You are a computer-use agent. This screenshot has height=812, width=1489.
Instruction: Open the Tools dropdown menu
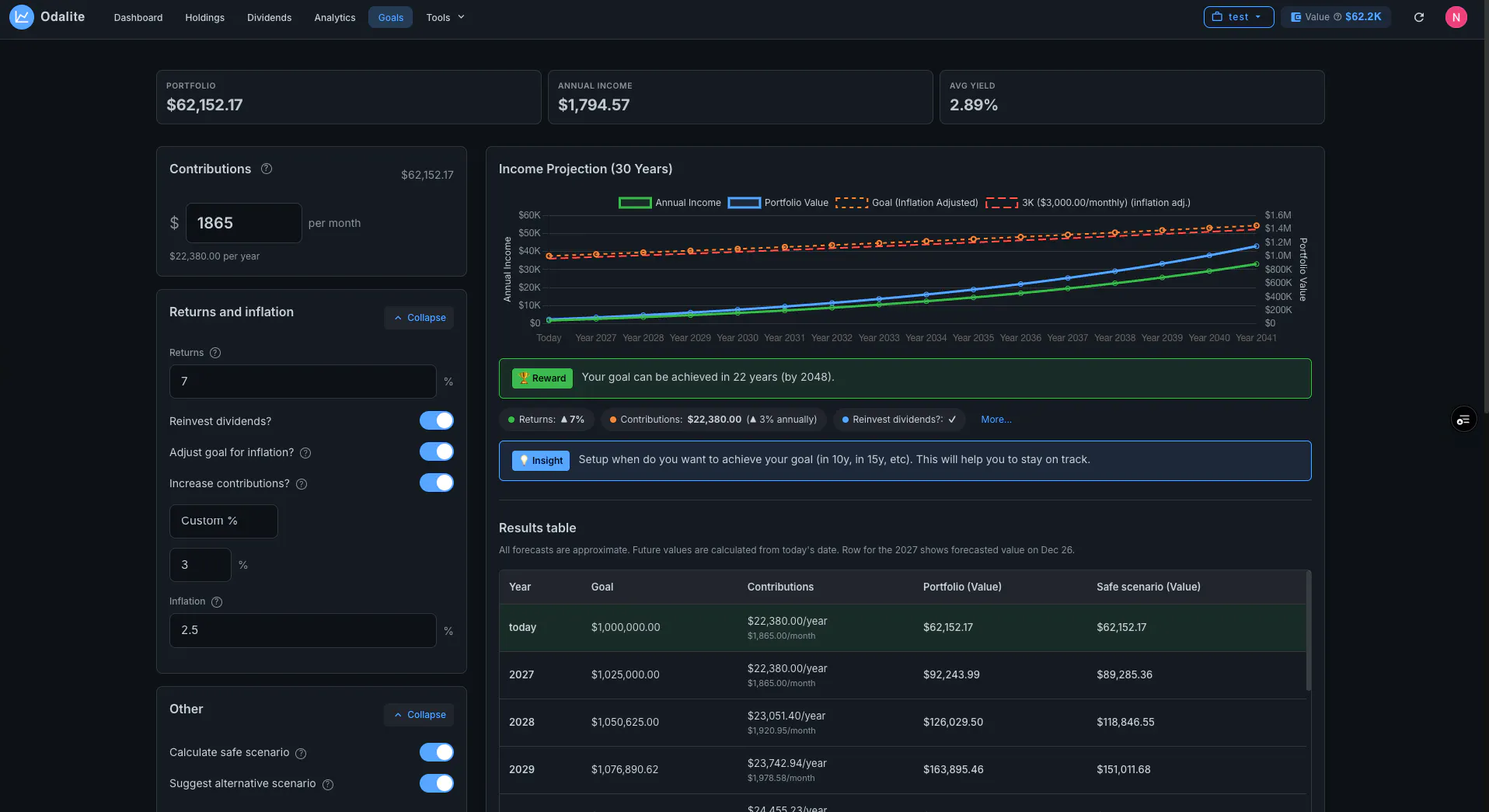point(445,17)
